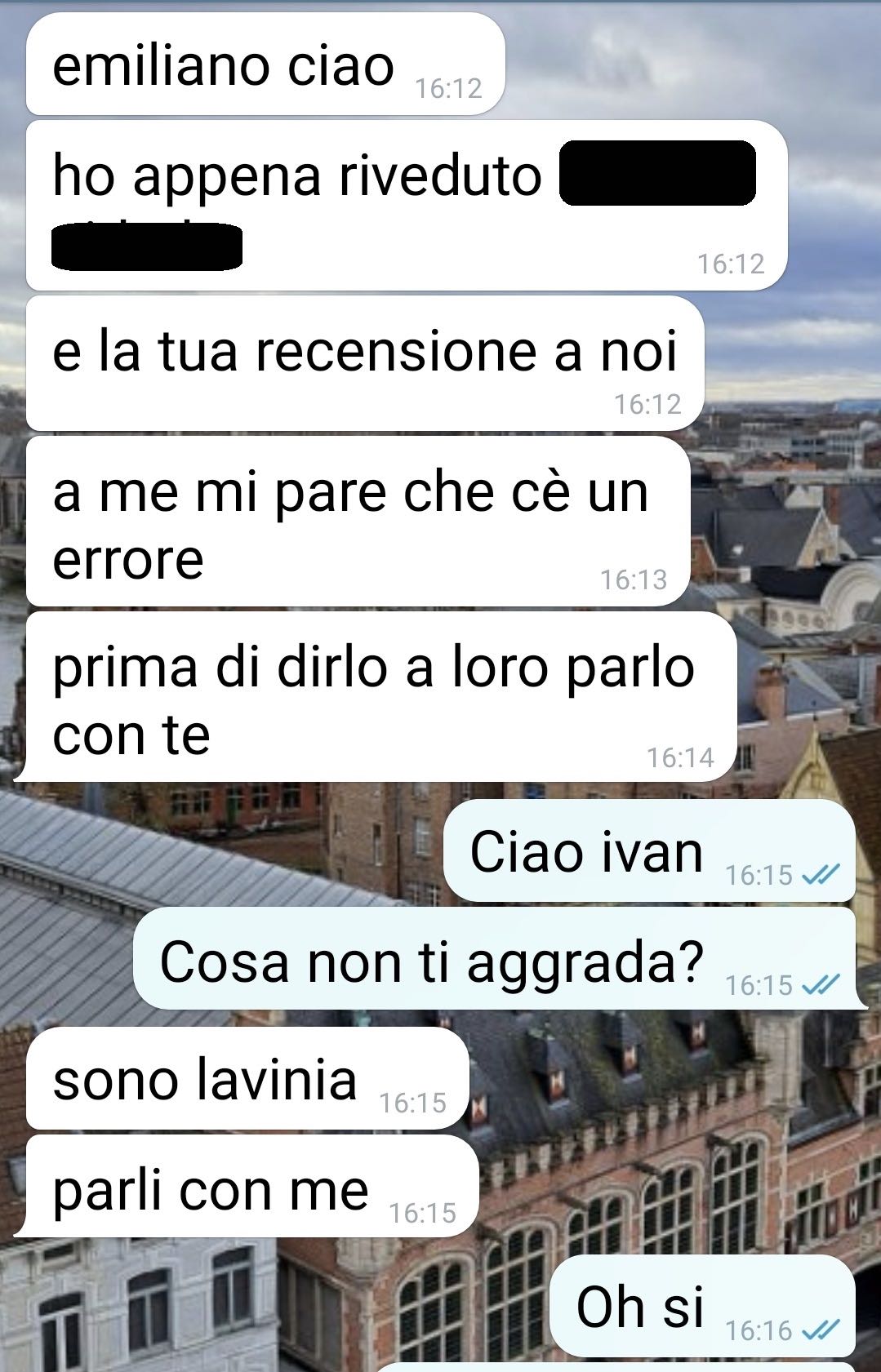The image size is (881, 1372).
Task: Tap the 16:15 timestamp next to 'sono lavinia'
Action: coord(412,1103)
